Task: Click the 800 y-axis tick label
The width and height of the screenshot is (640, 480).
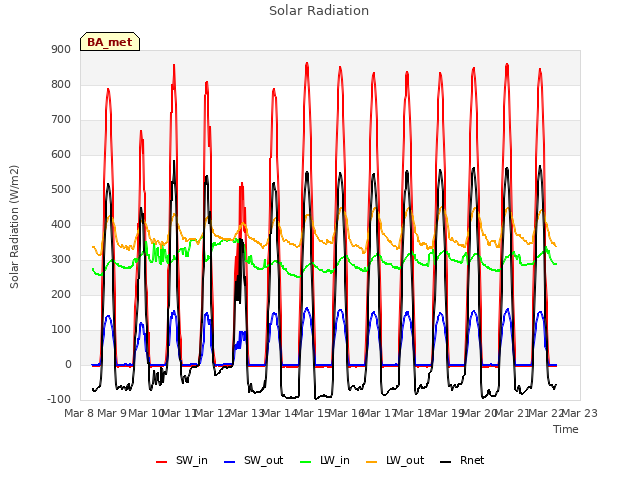Action: [61, 84]
